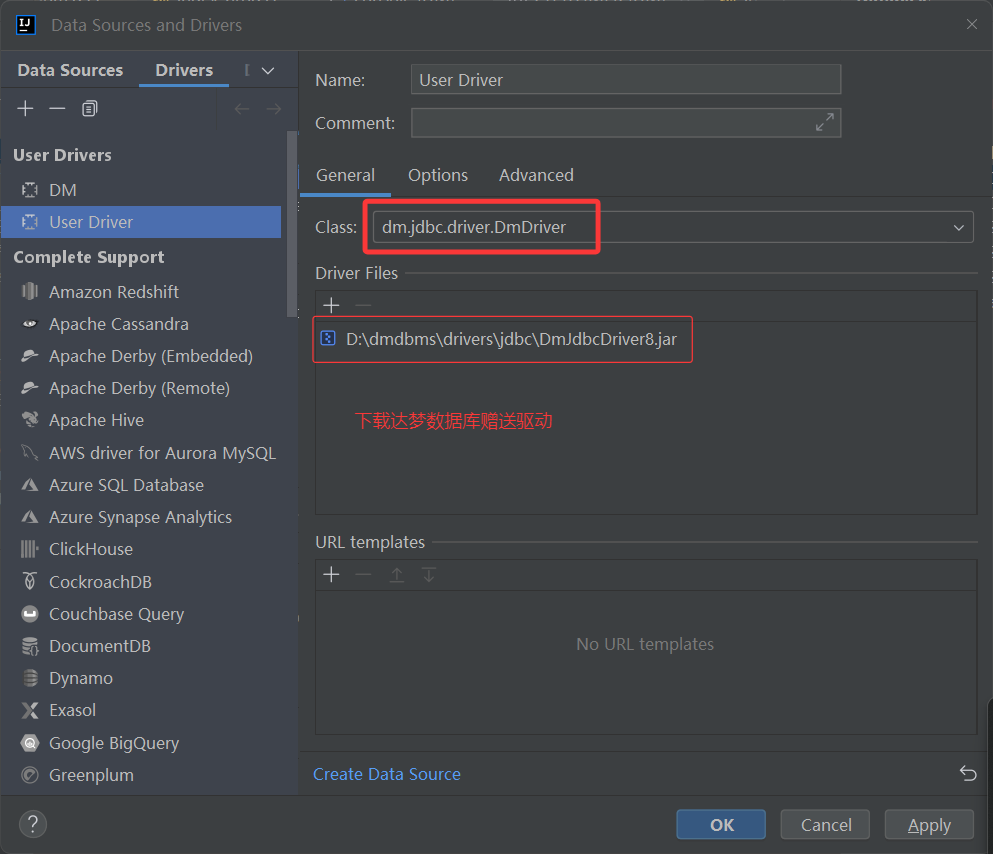
Task: Click the Apache Hive icon
Action: 30,420
